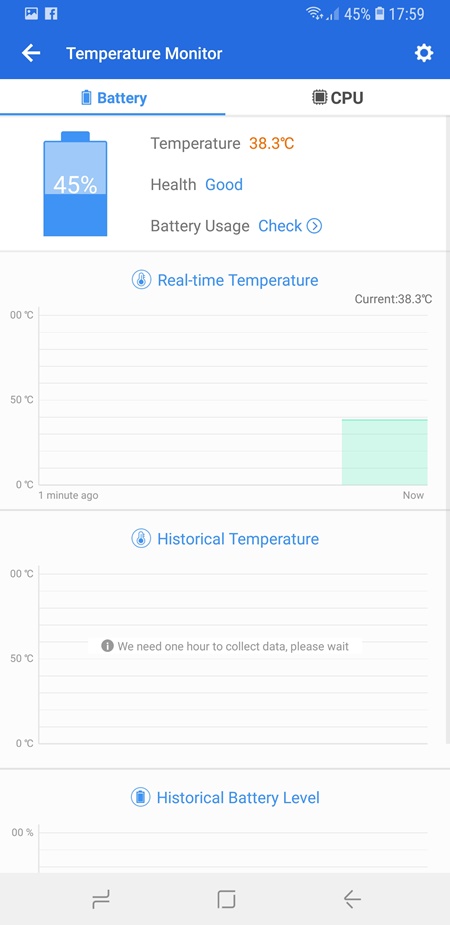Tap the back arrow in the header
This screenshot has height=925, width=450.
[31, 53]
